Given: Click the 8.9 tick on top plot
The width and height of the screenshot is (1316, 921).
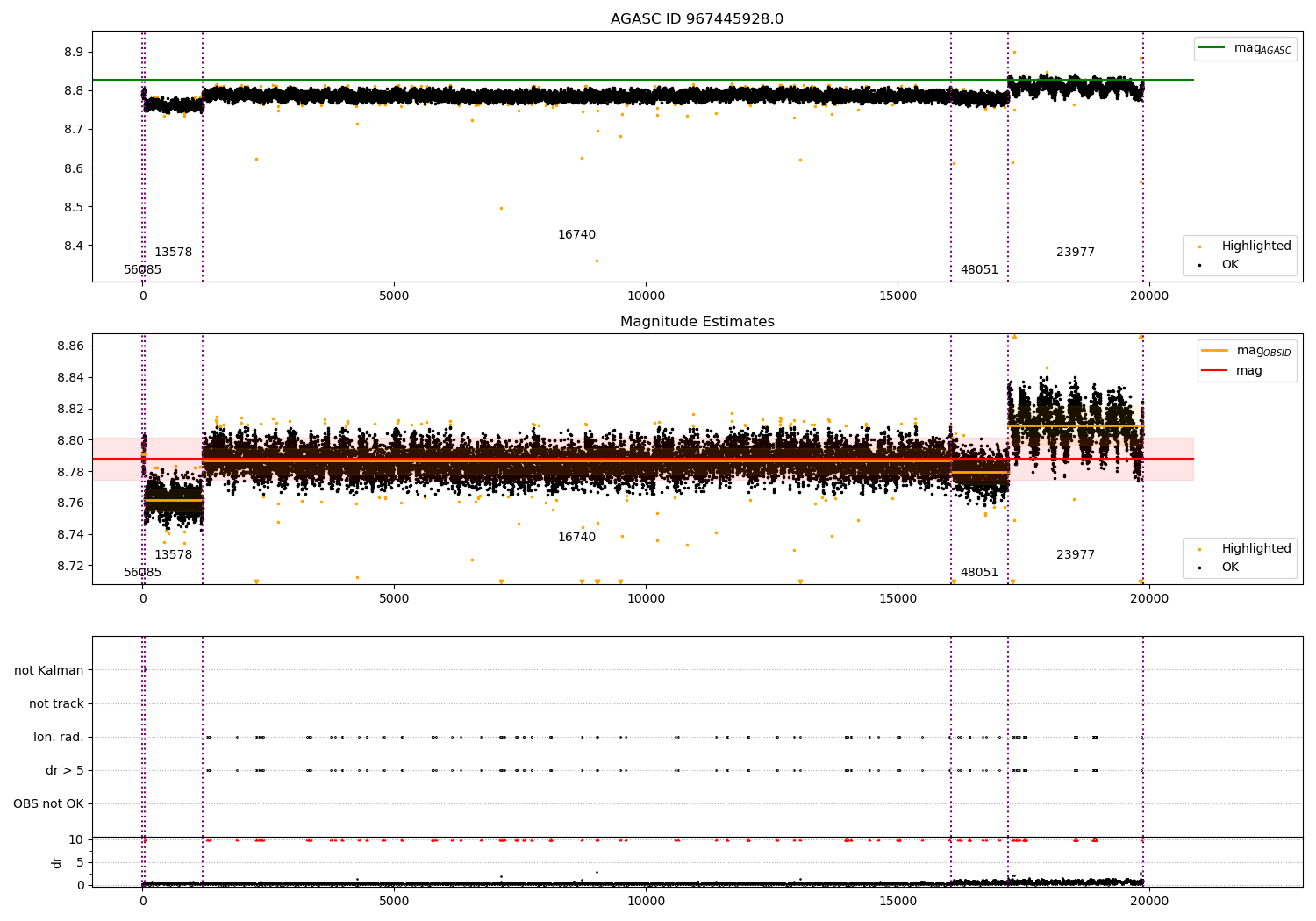Looking at the screenshot, I should tap(74, 52).
